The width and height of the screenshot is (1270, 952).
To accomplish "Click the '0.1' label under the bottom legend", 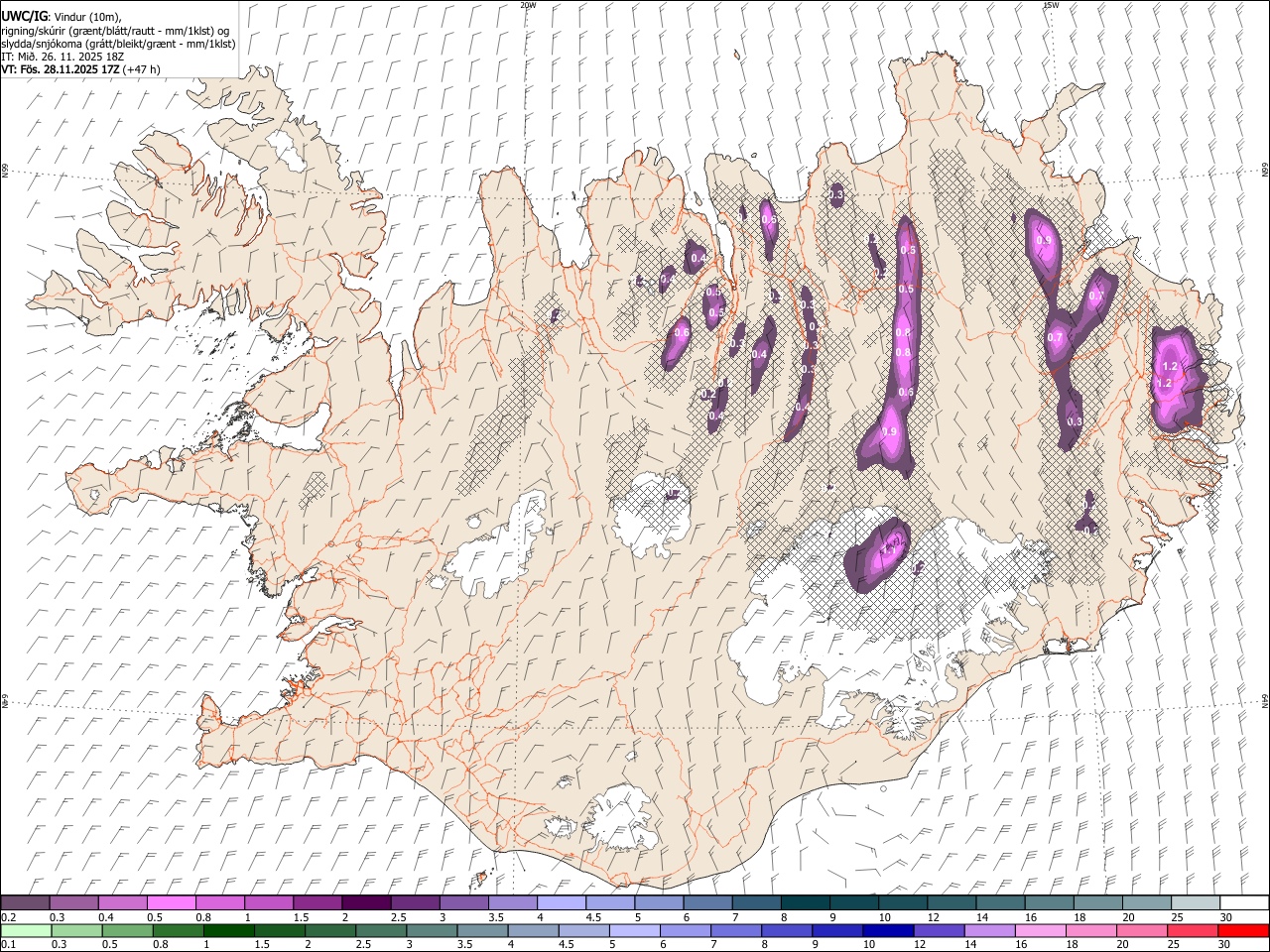I will tap(8, 944).
